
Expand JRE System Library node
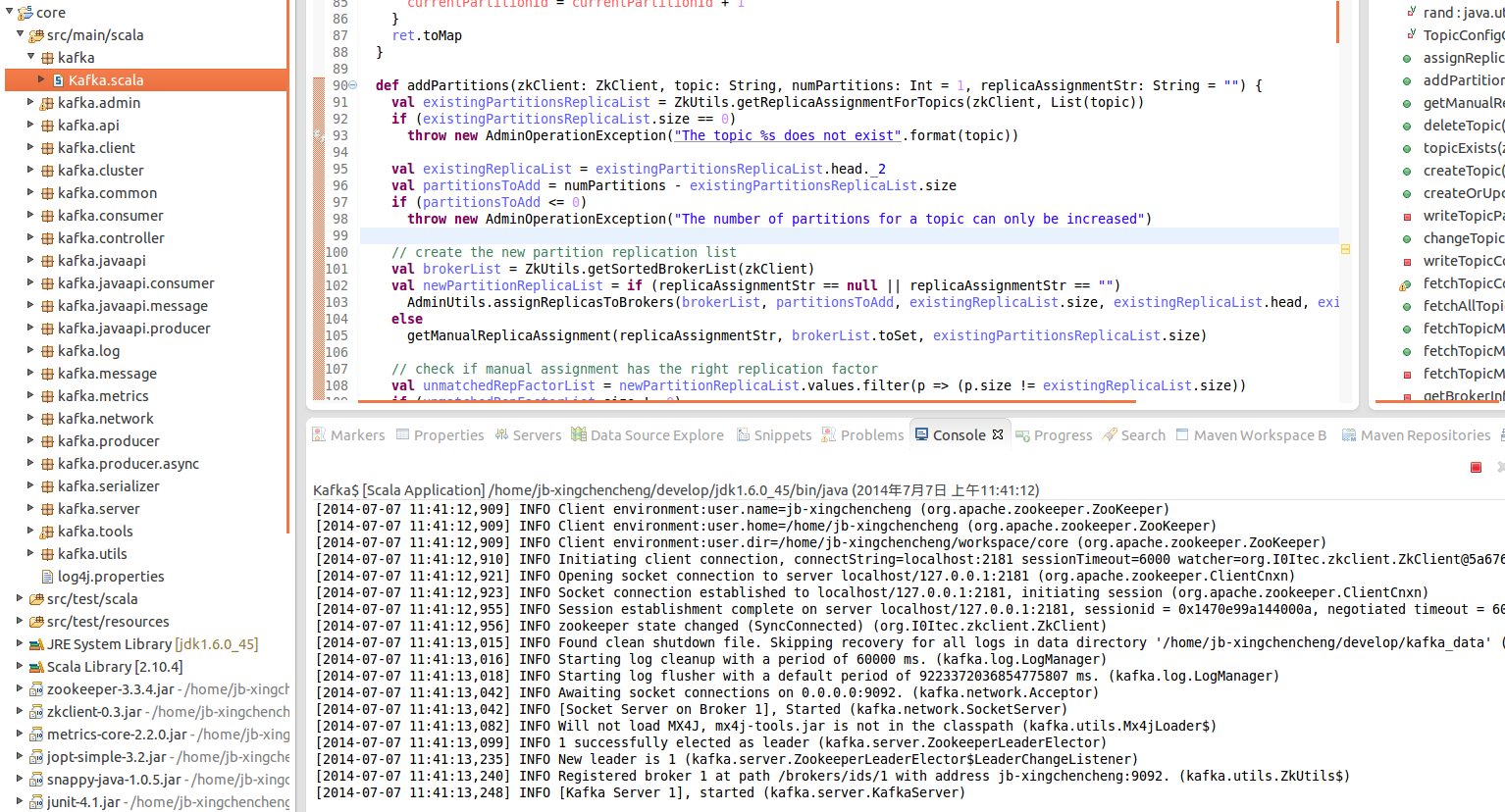click(20, 643)
